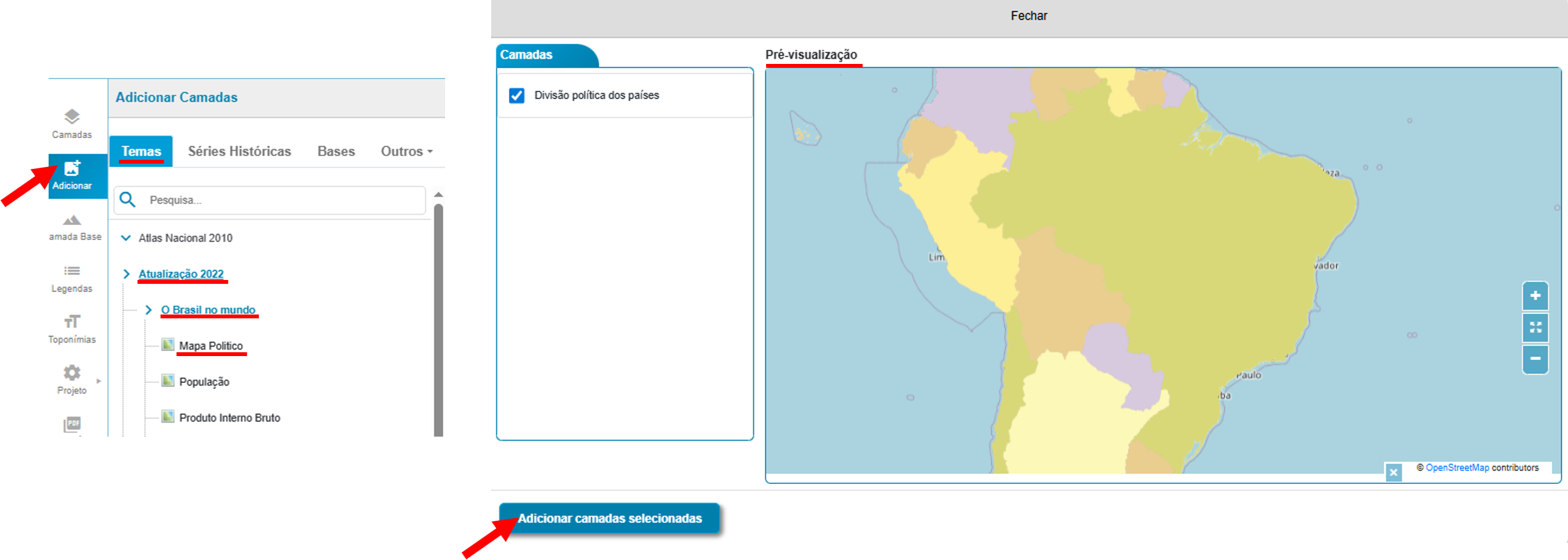The height and width of the screenshot is (560, 1568).
Task: Open the Outros dropdown tab
Action: pos(407,152)
